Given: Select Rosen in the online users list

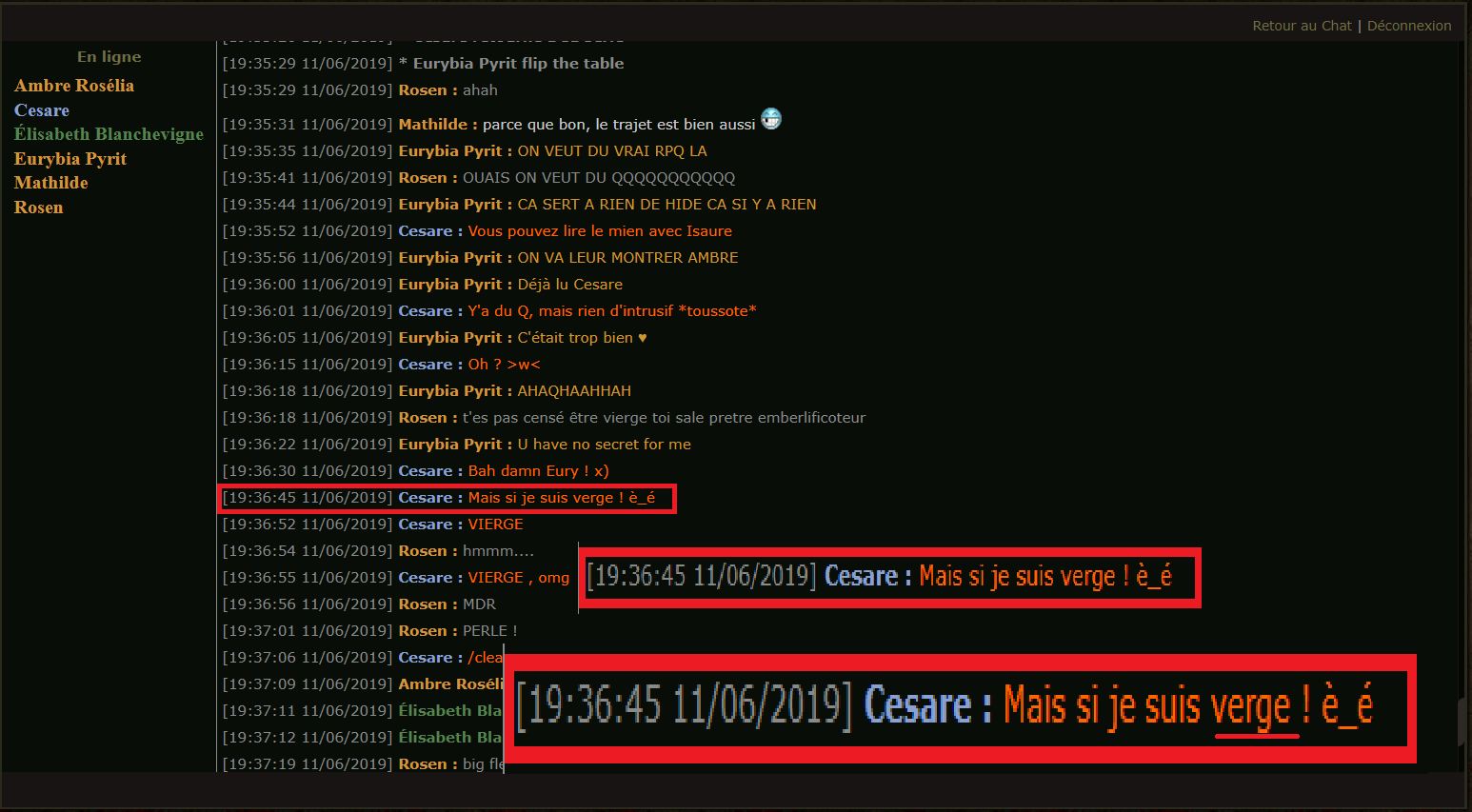Looking at the screenshot, I should [39, 208].
